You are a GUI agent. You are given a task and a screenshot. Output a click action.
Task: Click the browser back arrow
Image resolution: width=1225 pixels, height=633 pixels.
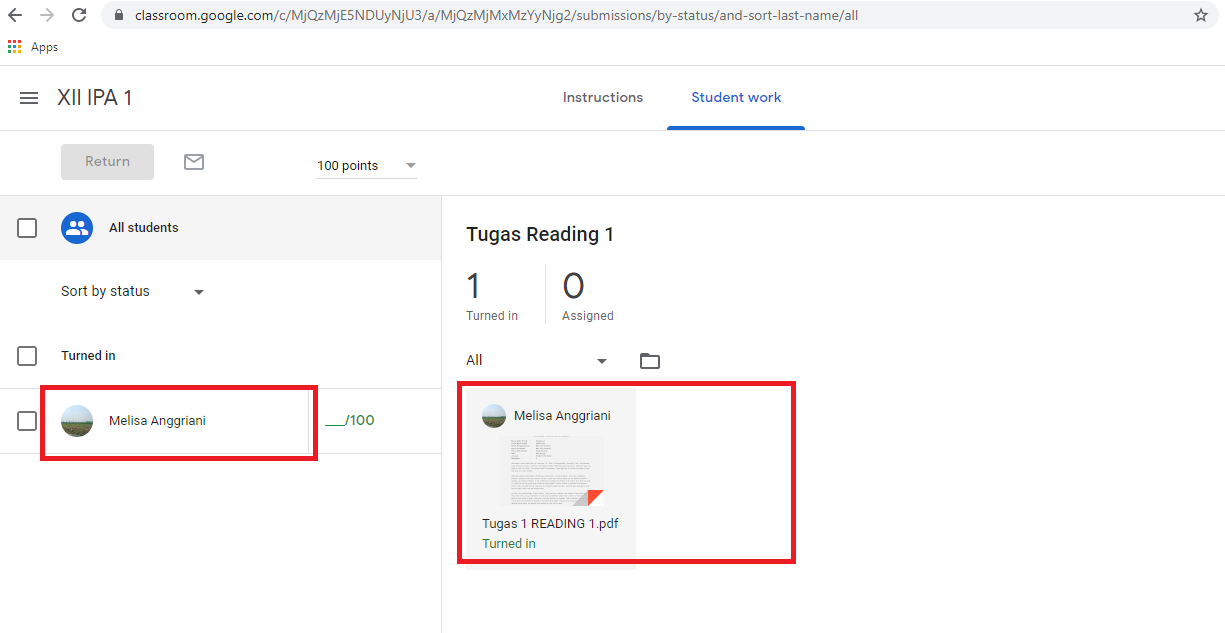pyautogui.click(x=16, y=16)
